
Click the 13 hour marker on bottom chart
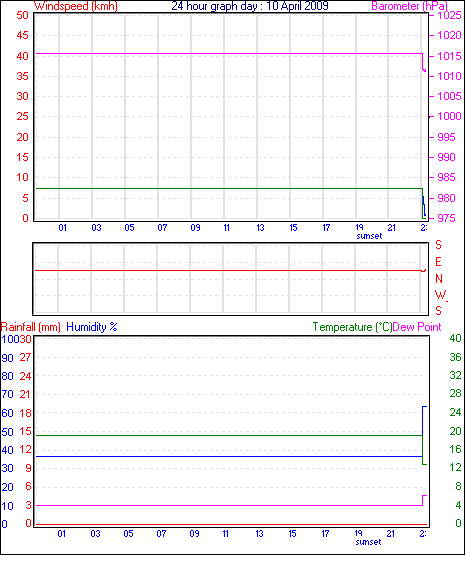[259, 534]
